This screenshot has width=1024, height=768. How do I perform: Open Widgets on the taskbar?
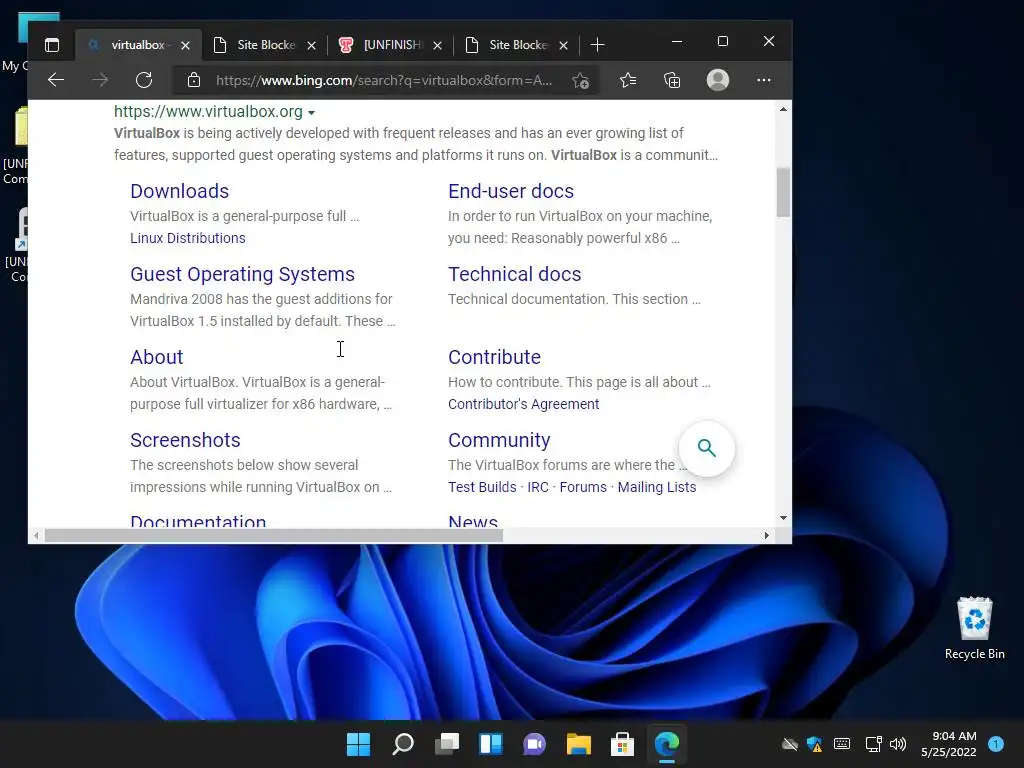click(490, 744)
